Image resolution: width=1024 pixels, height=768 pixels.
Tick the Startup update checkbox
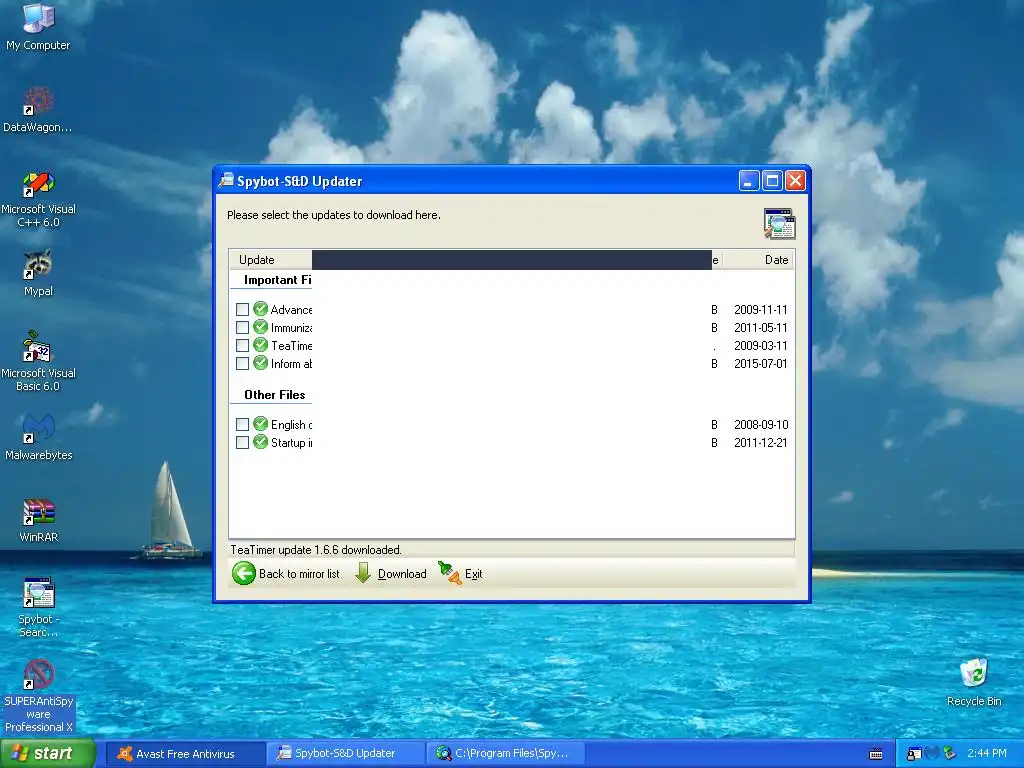pos(242,443)
